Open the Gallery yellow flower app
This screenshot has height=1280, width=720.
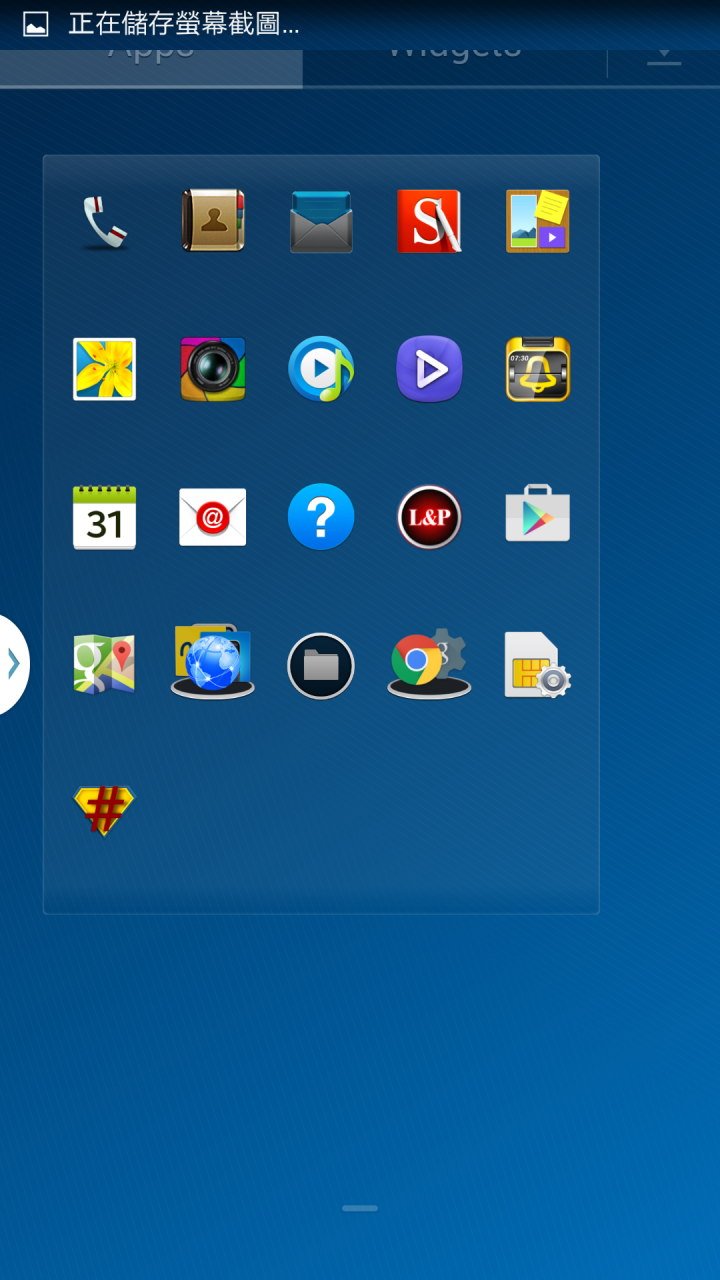point(105,369)
